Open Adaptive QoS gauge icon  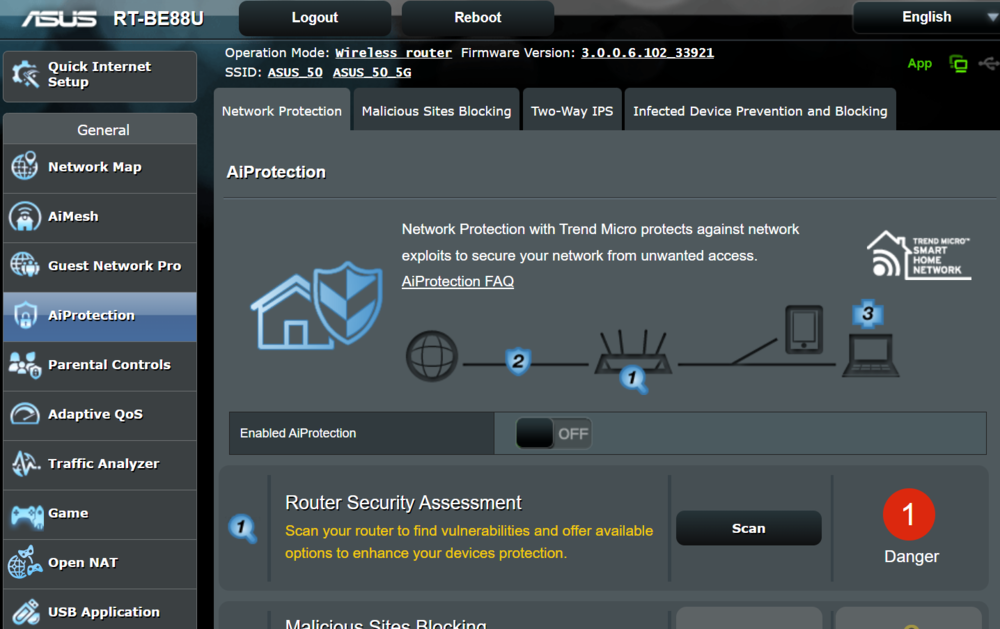pyautogui.click(x=24, y=414)
